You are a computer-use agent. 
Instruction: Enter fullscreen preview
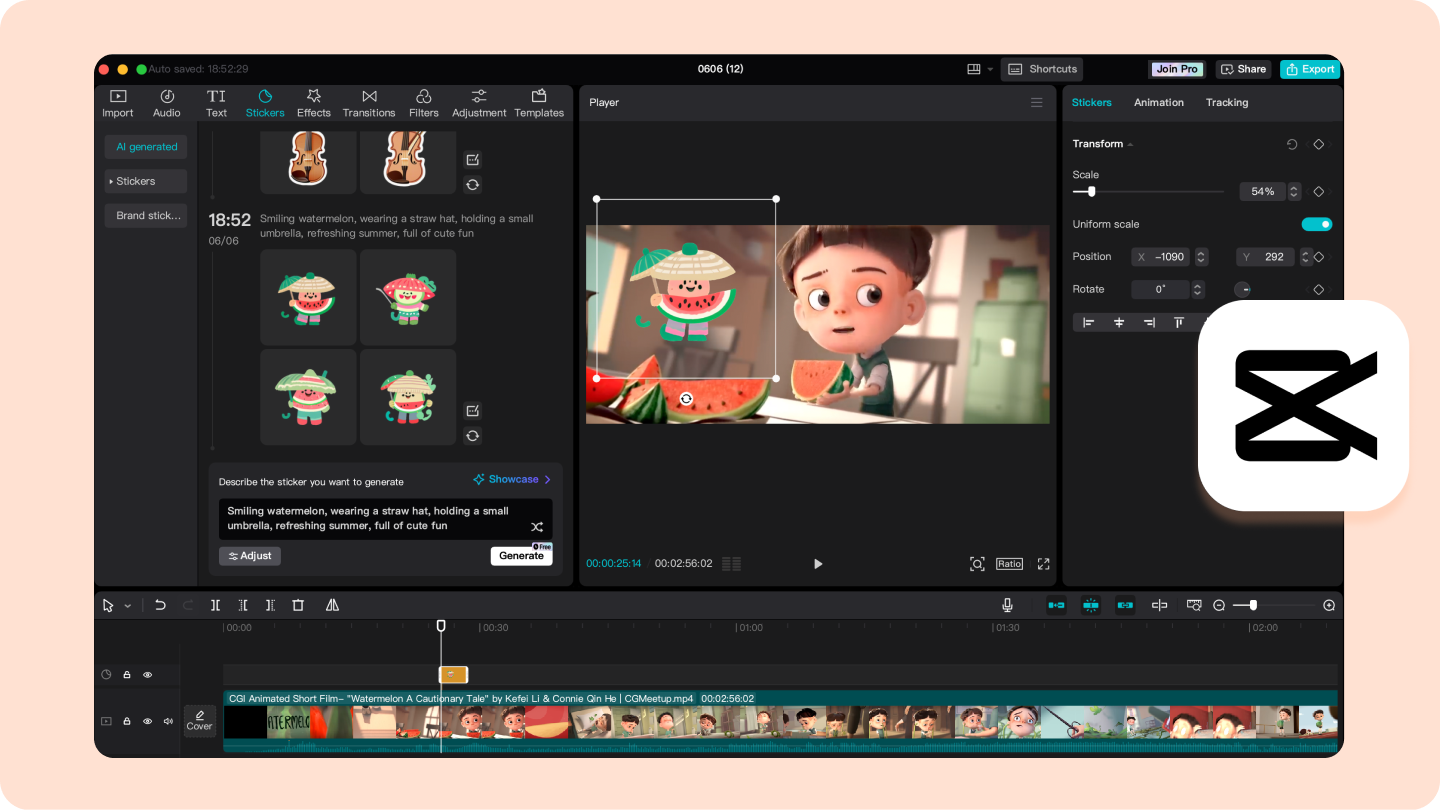(x=1043, y=564)
